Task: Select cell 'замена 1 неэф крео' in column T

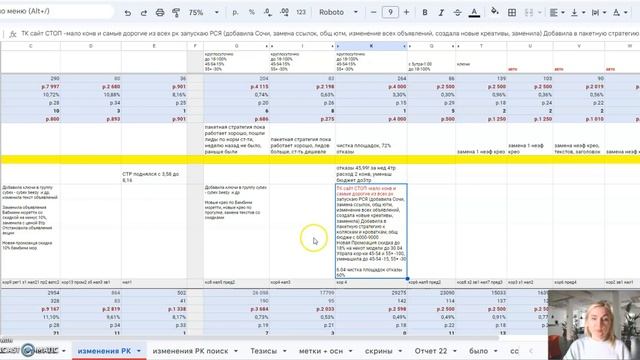Action: (x=481, y=139)
